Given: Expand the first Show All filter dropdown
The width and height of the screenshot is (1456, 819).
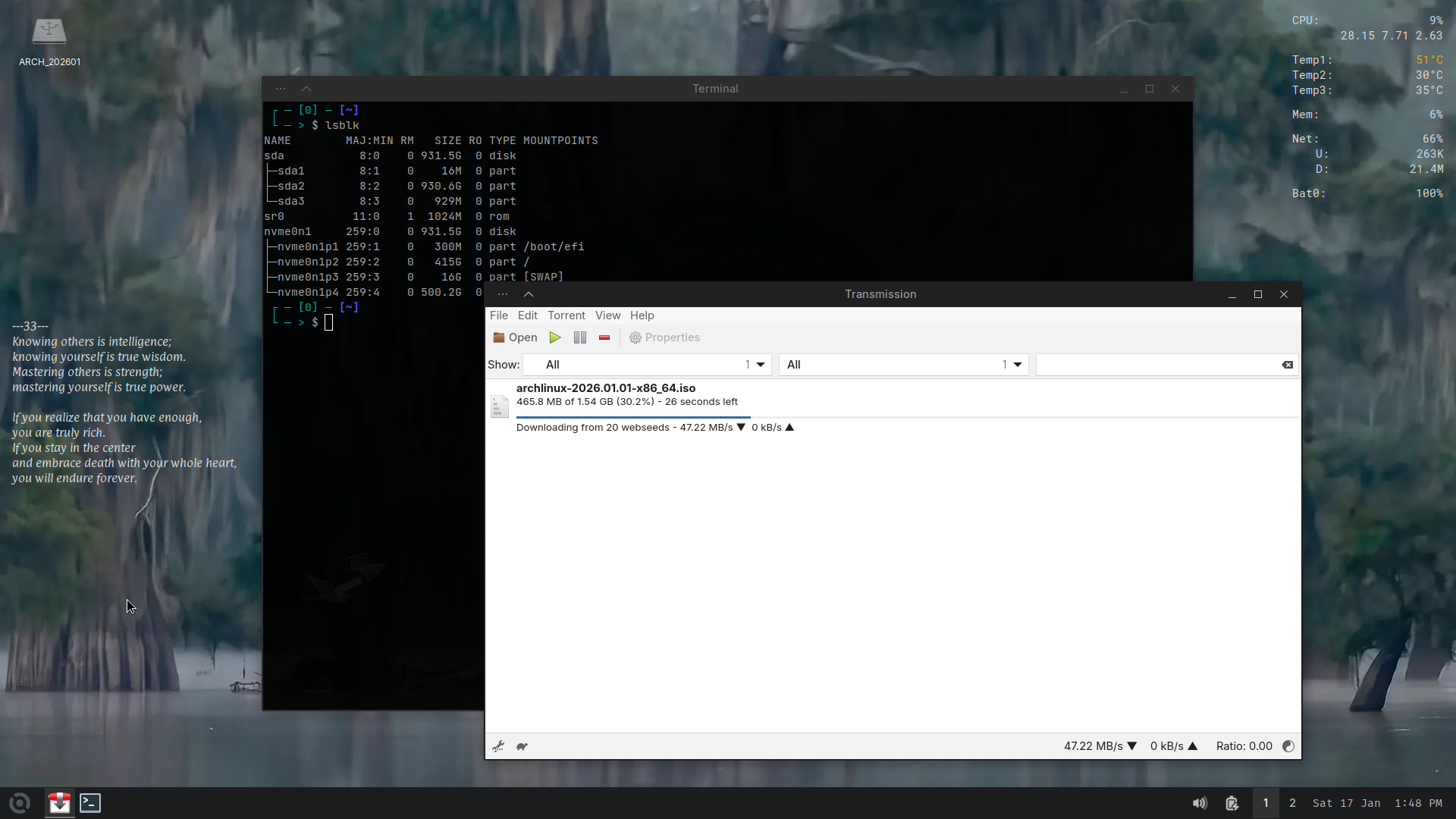Looking at the screenshot, I should pos(647,365).
